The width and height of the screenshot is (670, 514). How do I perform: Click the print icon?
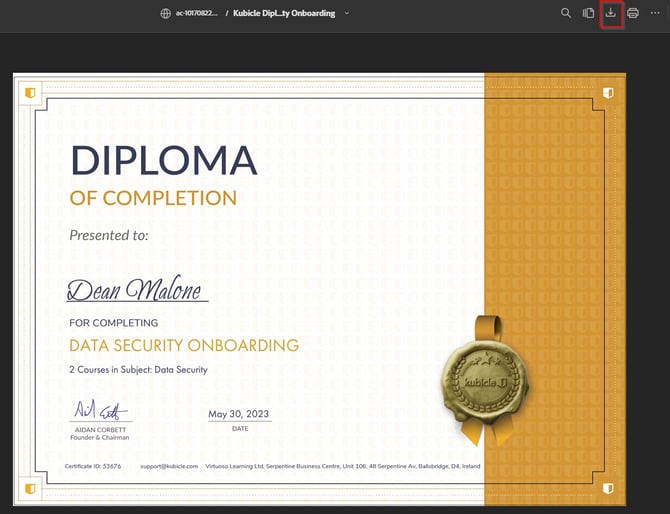tap(633, 13)
